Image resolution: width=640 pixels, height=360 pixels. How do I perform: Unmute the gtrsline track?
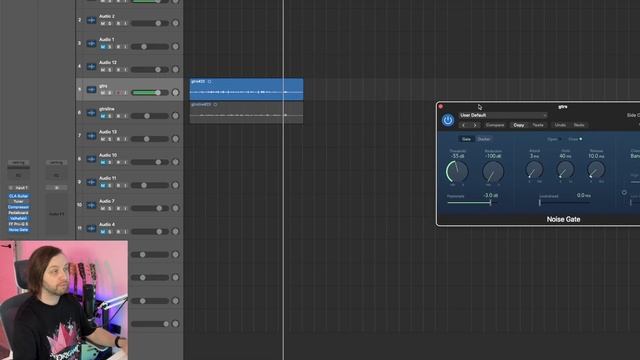coord(102,116)
